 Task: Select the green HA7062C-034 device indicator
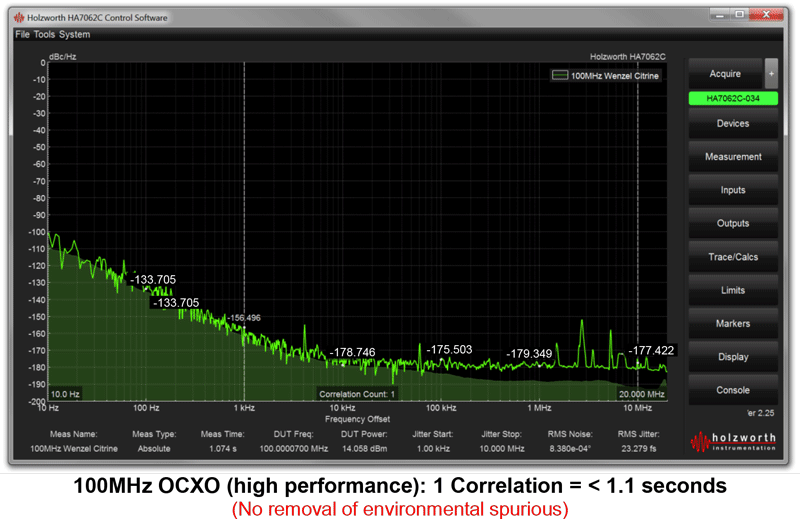pyautogui.click(x=733, y=98)
